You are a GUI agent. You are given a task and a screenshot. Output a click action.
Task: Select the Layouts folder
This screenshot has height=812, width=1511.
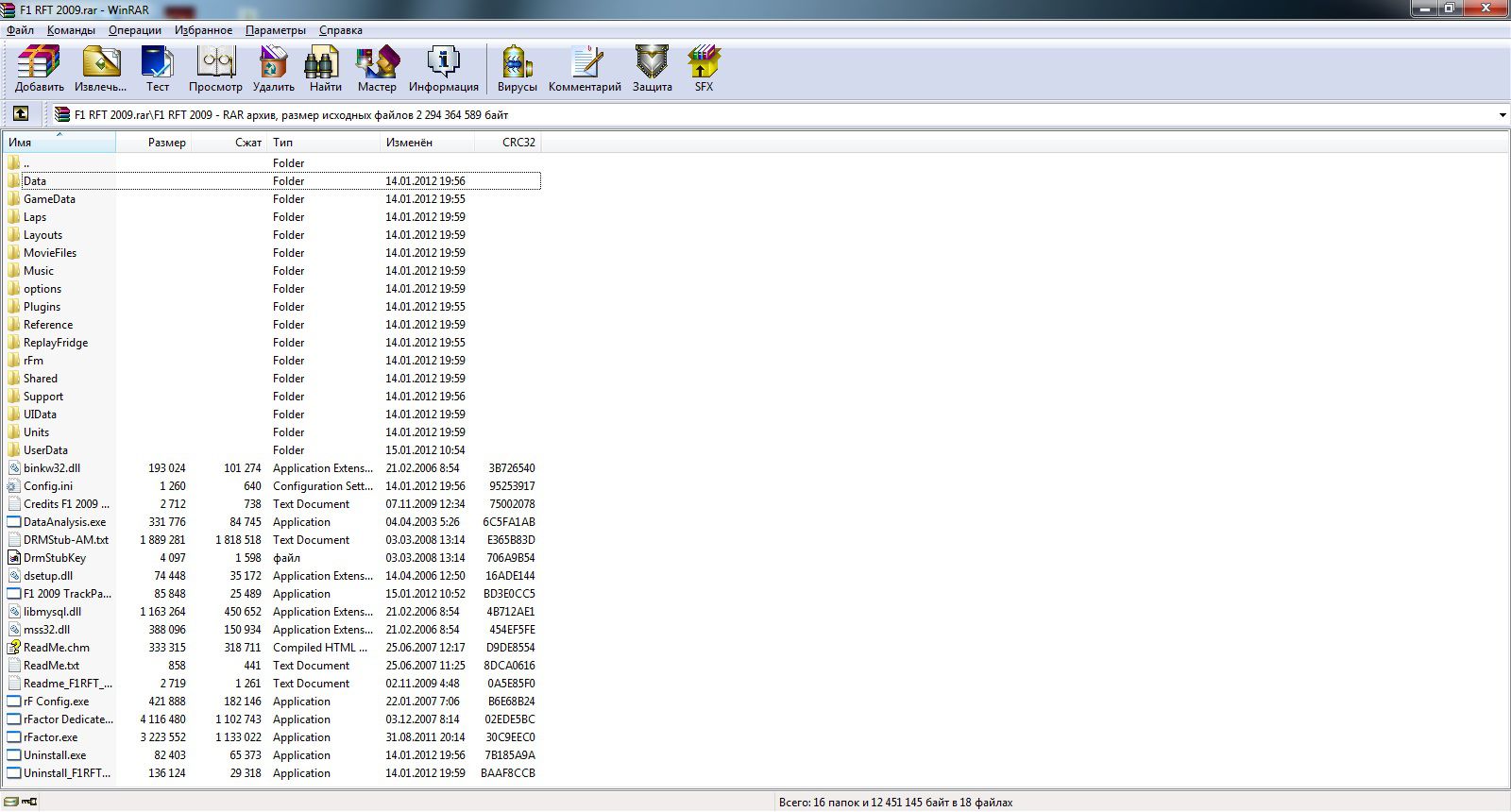[42, 235]
